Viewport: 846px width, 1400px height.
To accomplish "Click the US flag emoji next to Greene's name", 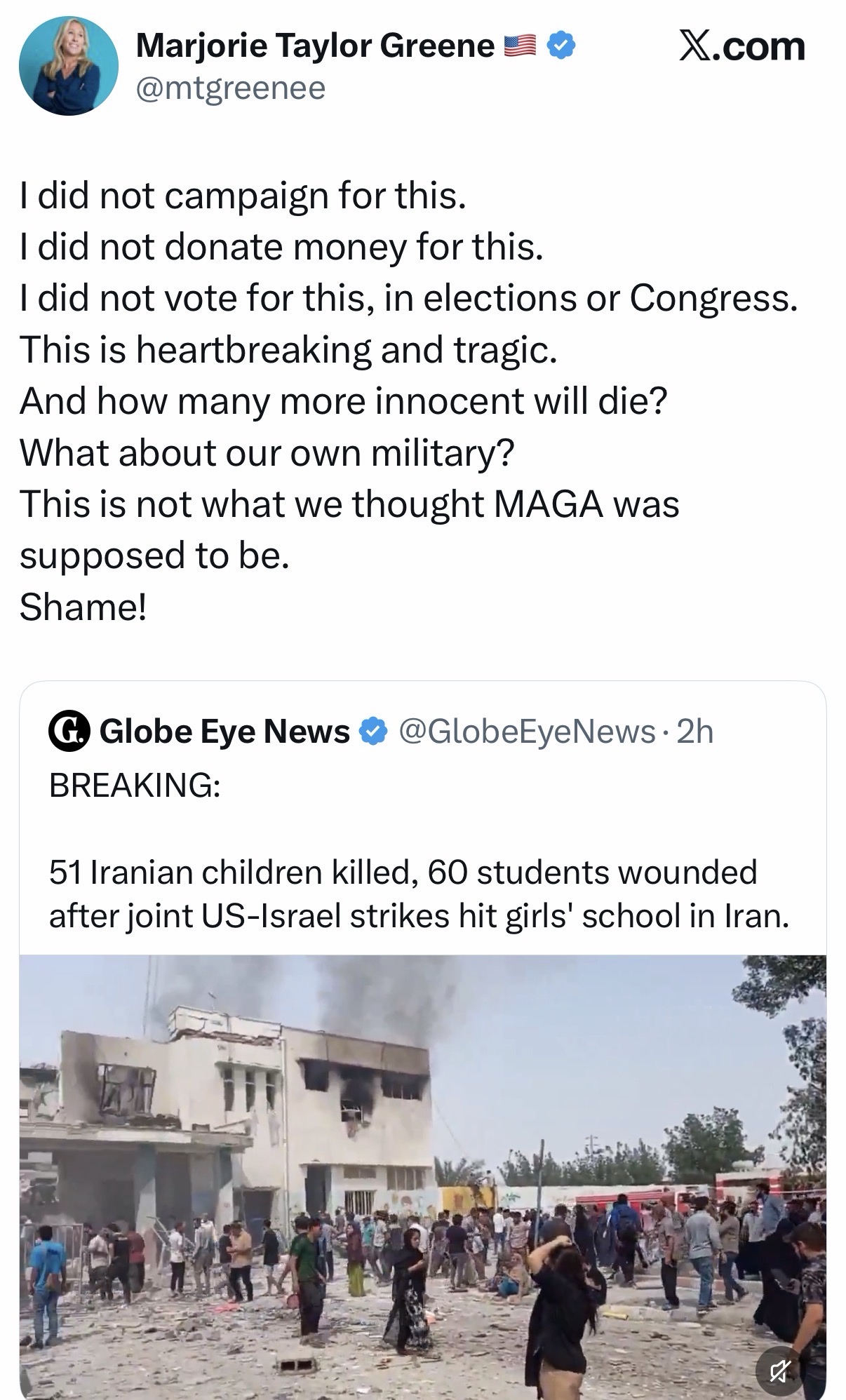I will click(521, 46).
